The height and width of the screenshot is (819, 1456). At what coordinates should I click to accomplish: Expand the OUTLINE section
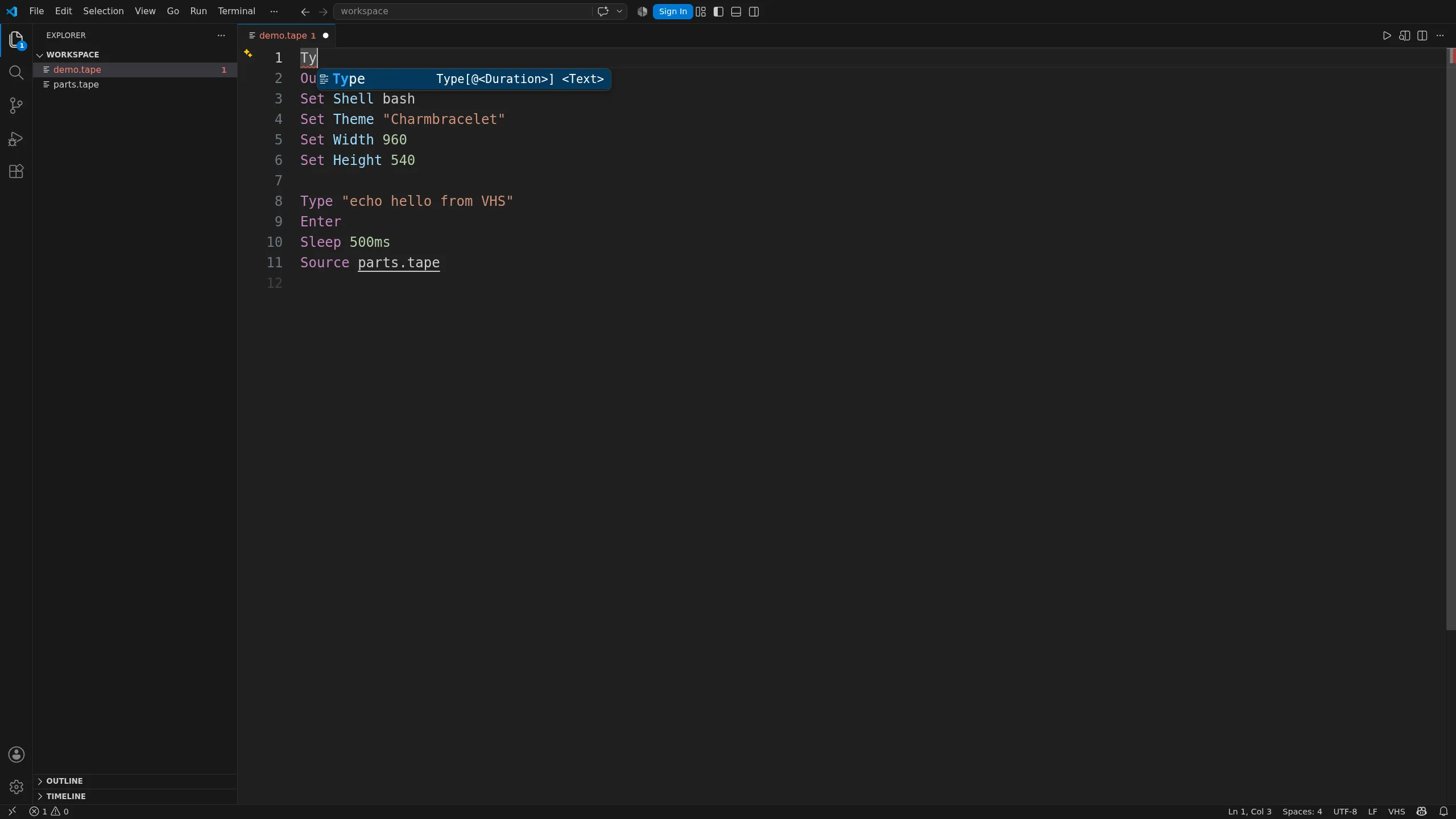(x=134, y=781)
